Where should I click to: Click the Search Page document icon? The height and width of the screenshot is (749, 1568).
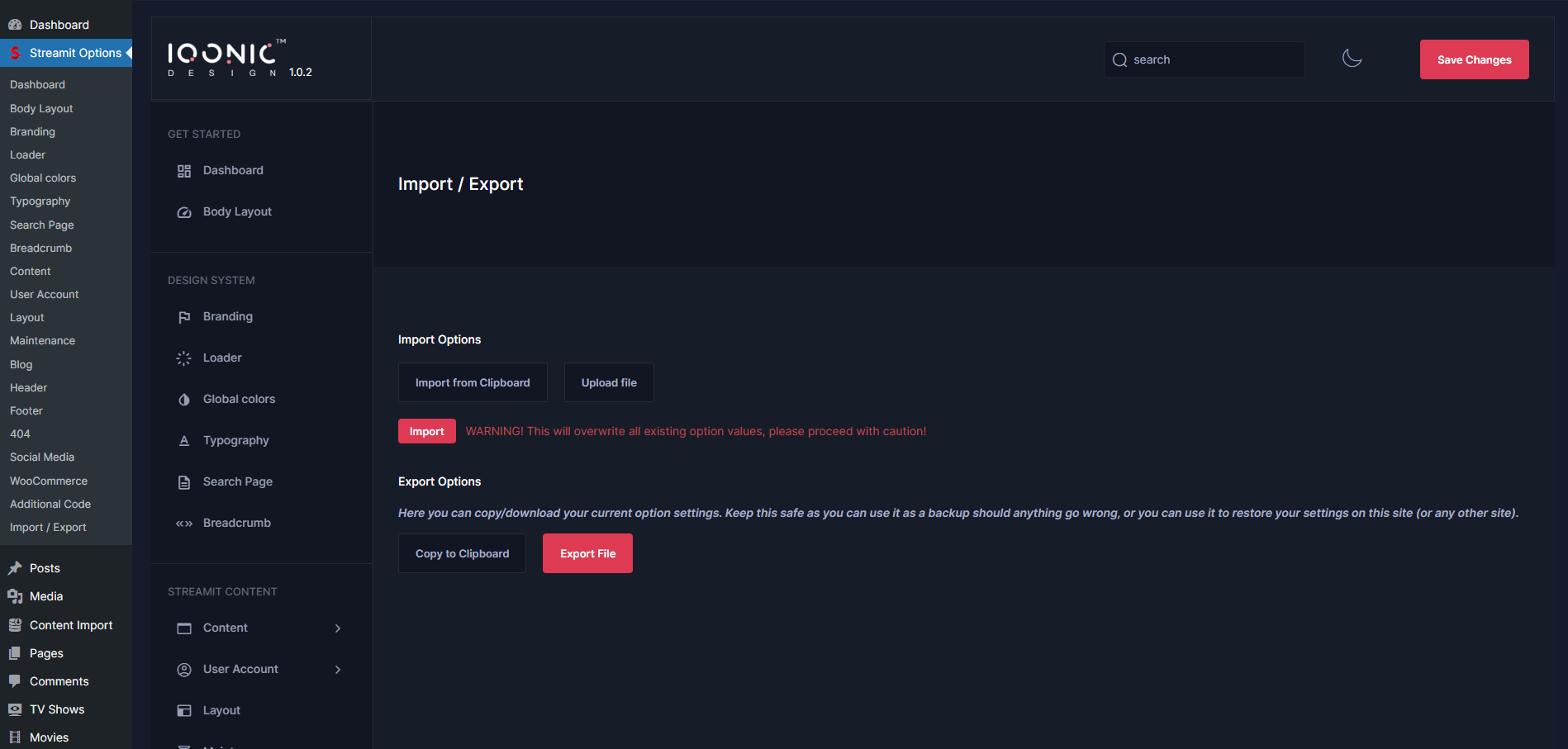click(184, 482)
